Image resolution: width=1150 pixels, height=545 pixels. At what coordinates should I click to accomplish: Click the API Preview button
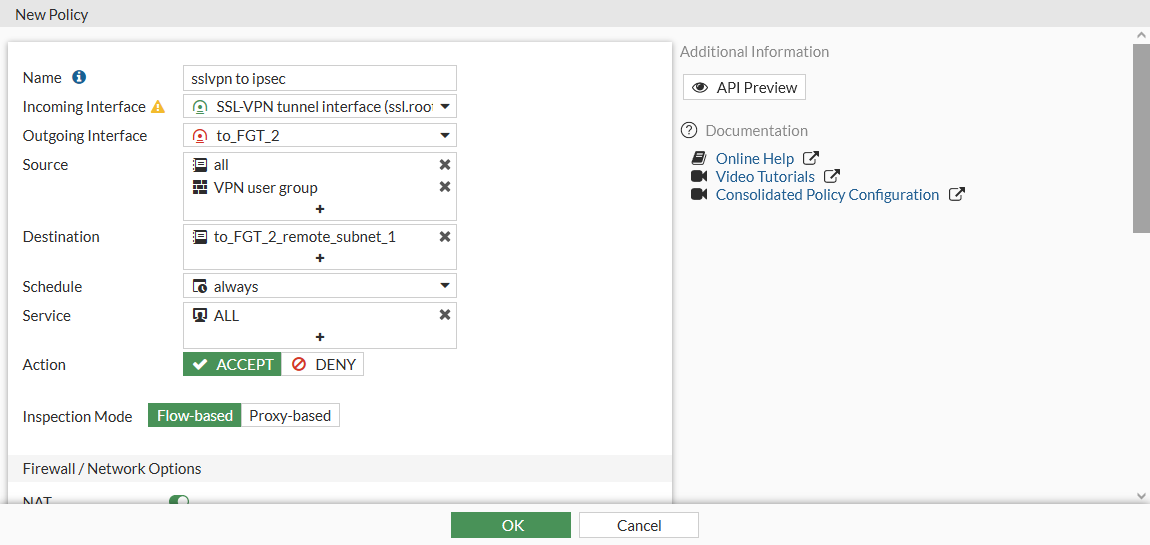pyautogui.click(x=744, y=87)
